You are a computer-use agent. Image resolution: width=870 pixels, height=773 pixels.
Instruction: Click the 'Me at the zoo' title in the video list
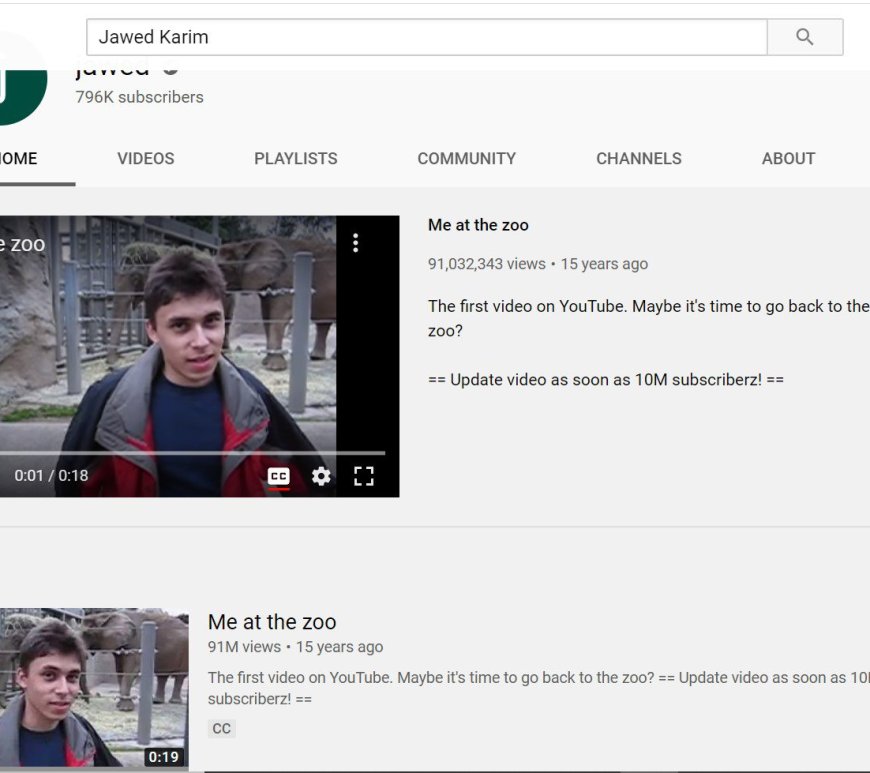[272, 622]
